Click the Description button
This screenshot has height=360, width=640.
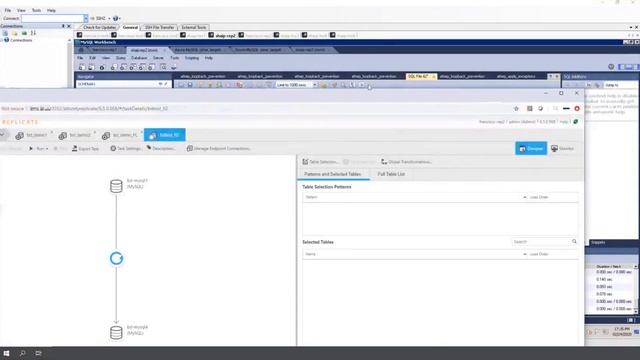tap(161, 149)
